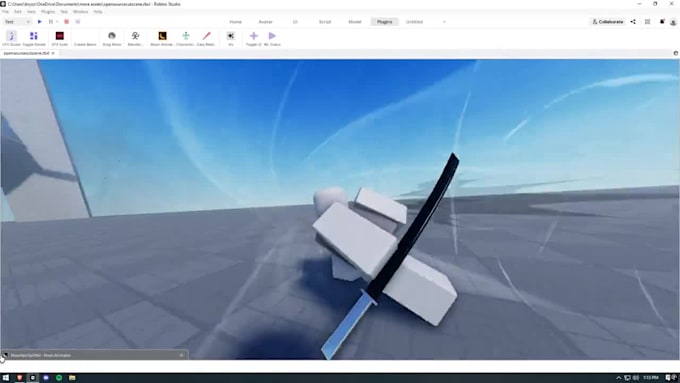The width and height of the screenshot is (680, 383).
Task: Click the ML Status arrow icon
Action: (272, 36)
